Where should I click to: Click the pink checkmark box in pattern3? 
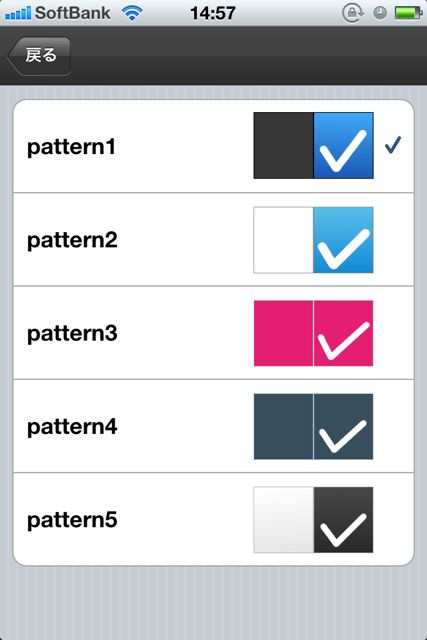pos(343,333)
